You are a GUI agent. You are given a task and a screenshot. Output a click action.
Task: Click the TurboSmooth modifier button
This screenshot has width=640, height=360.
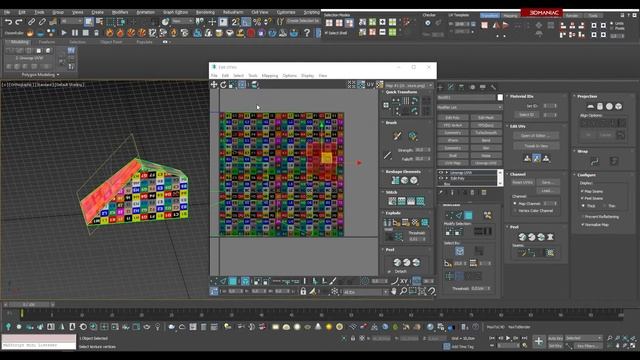tap(486, 133)
